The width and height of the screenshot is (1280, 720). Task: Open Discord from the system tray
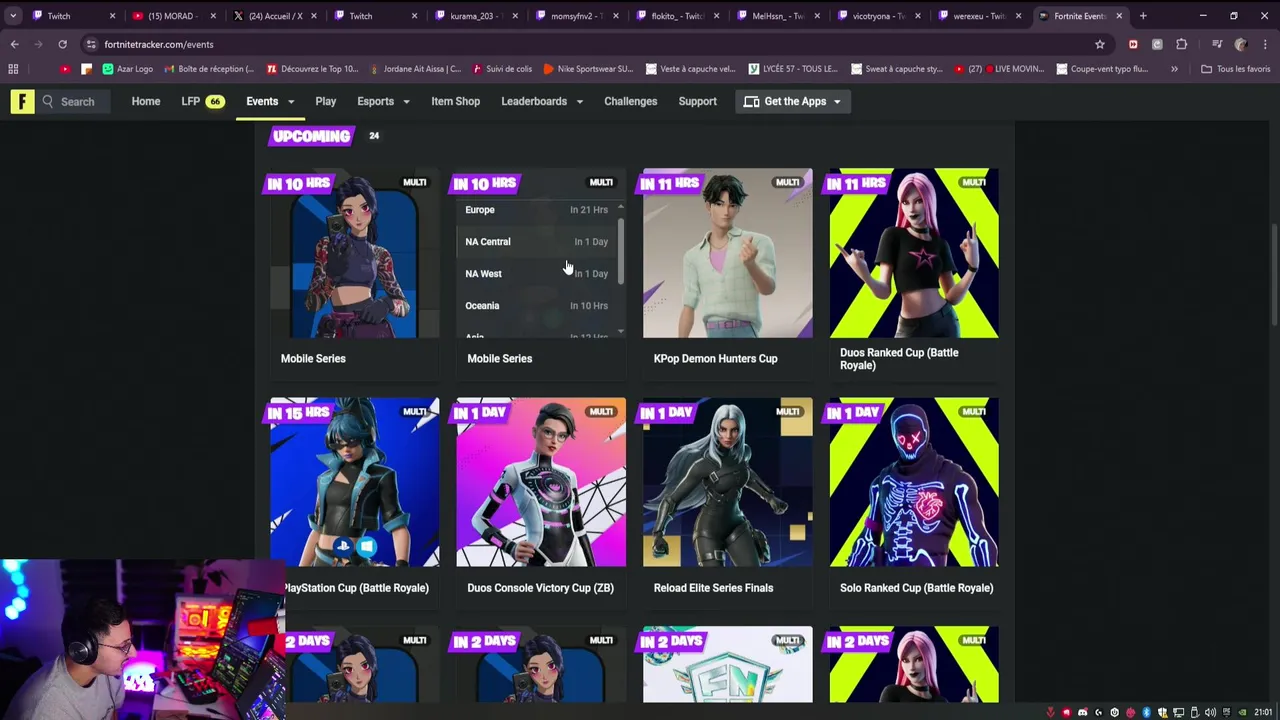pos(1082,712)
